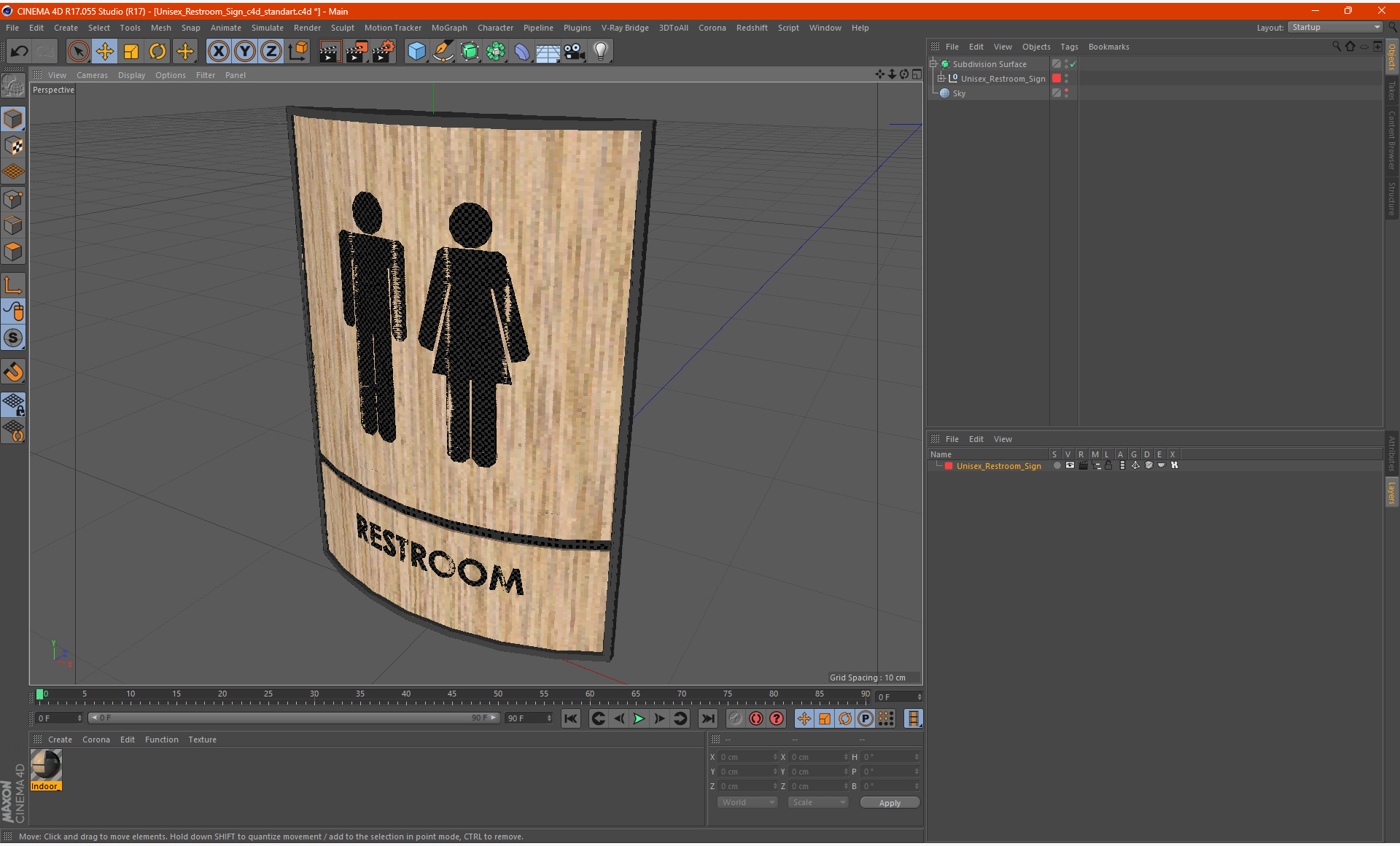Click Record Active Objects red button
The image size is (1400, 846).
point(756,718)
